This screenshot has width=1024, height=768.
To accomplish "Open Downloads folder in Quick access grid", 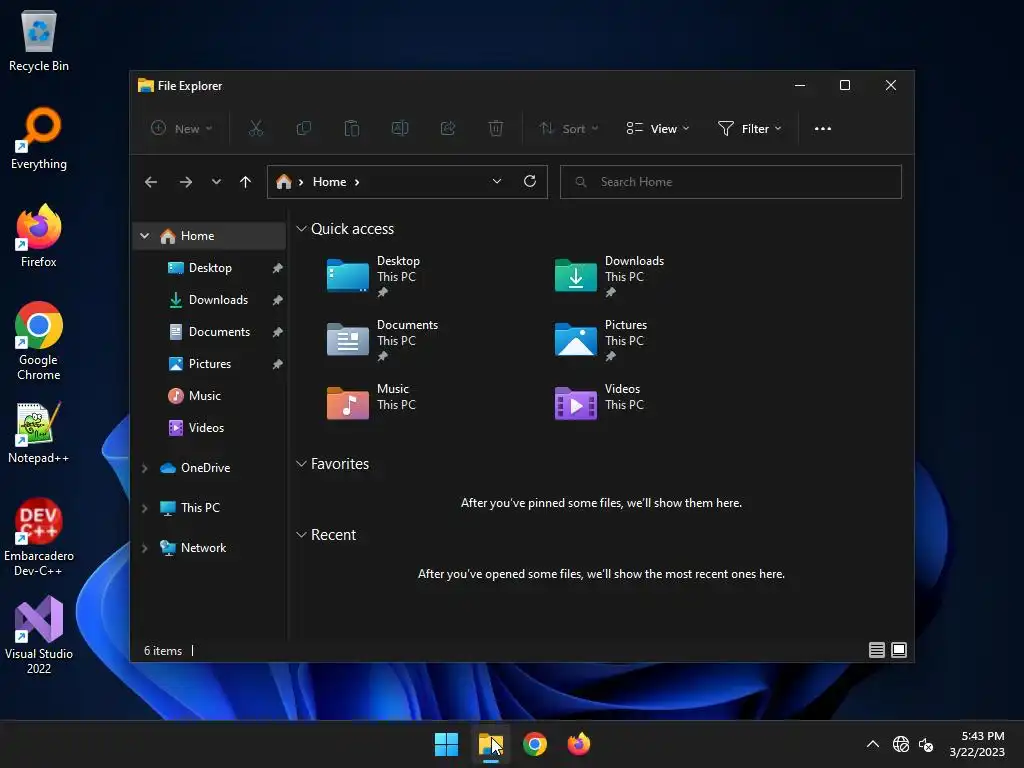I will click(x=609, y=276).
